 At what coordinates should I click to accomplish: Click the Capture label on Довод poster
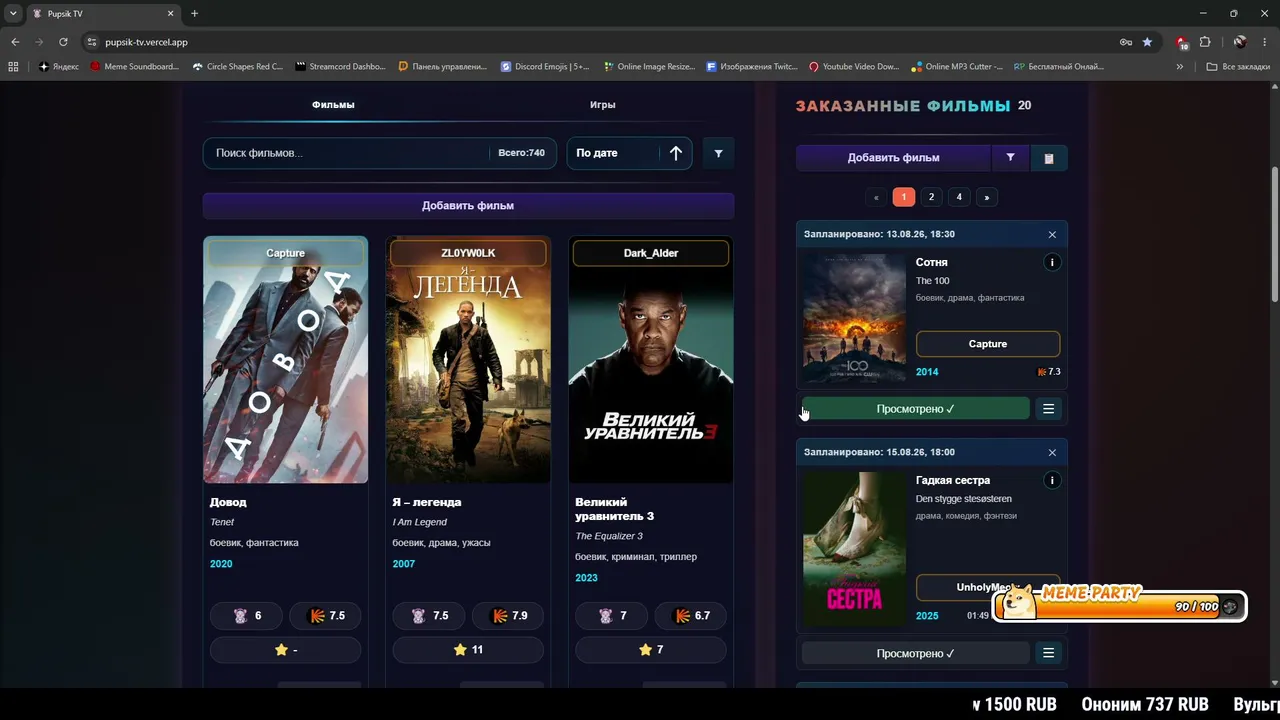(285, 253)
